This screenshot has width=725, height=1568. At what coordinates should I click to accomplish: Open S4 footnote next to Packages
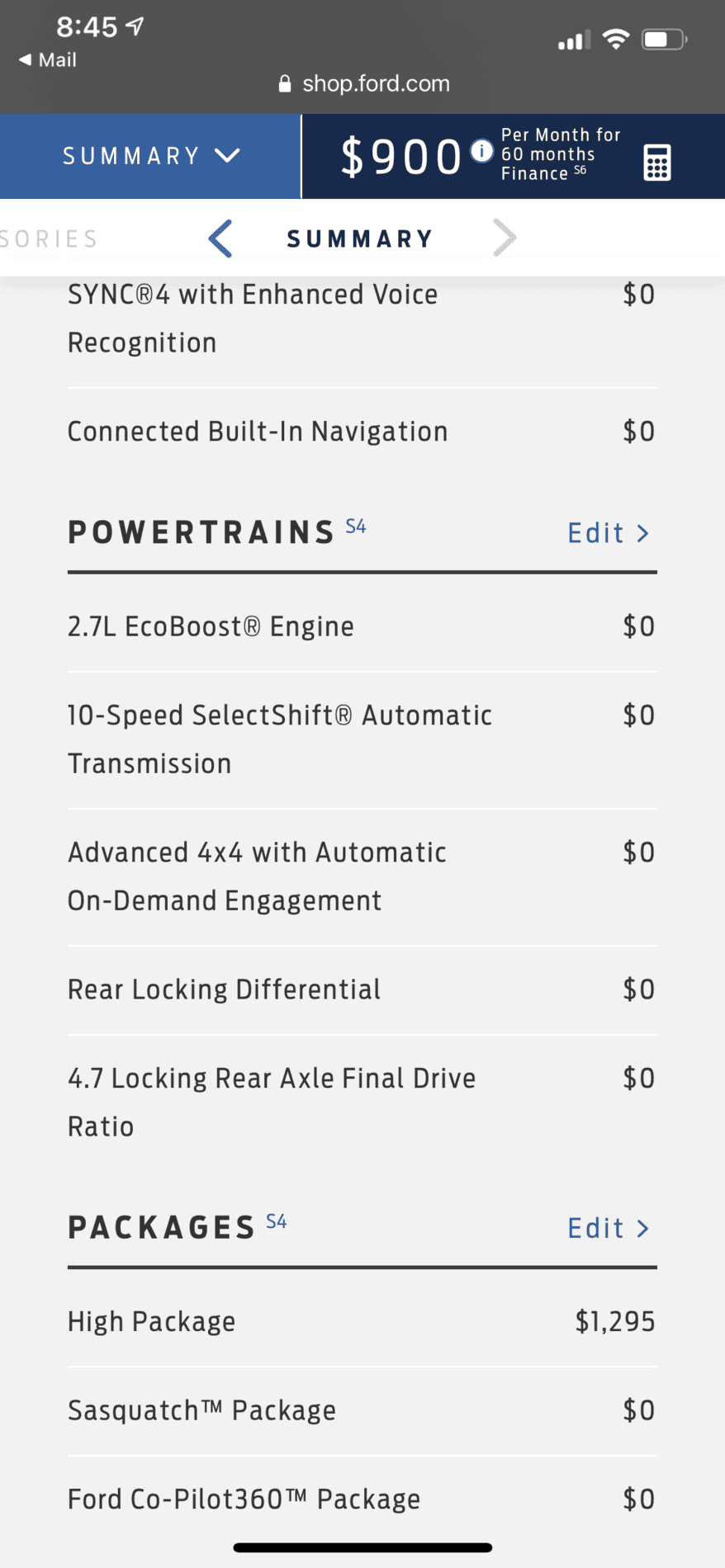tap(277, 1221)
